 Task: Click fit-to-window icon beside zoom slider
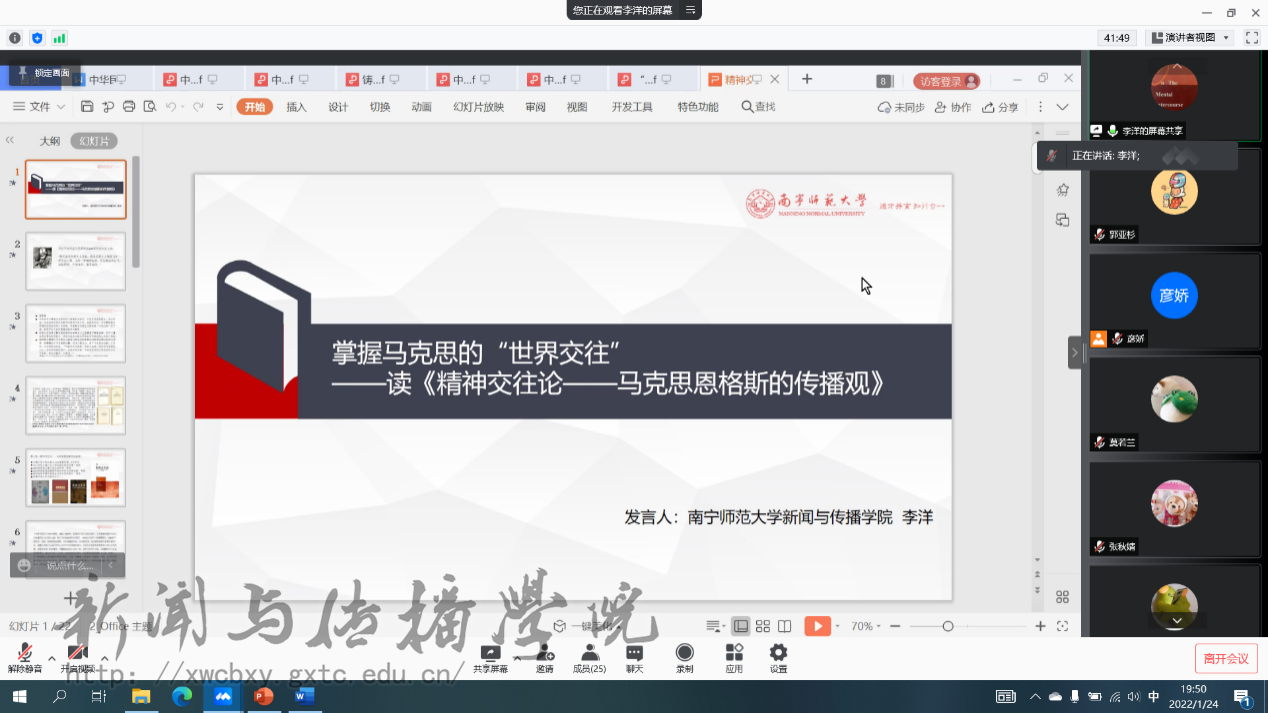point(1062,626)
